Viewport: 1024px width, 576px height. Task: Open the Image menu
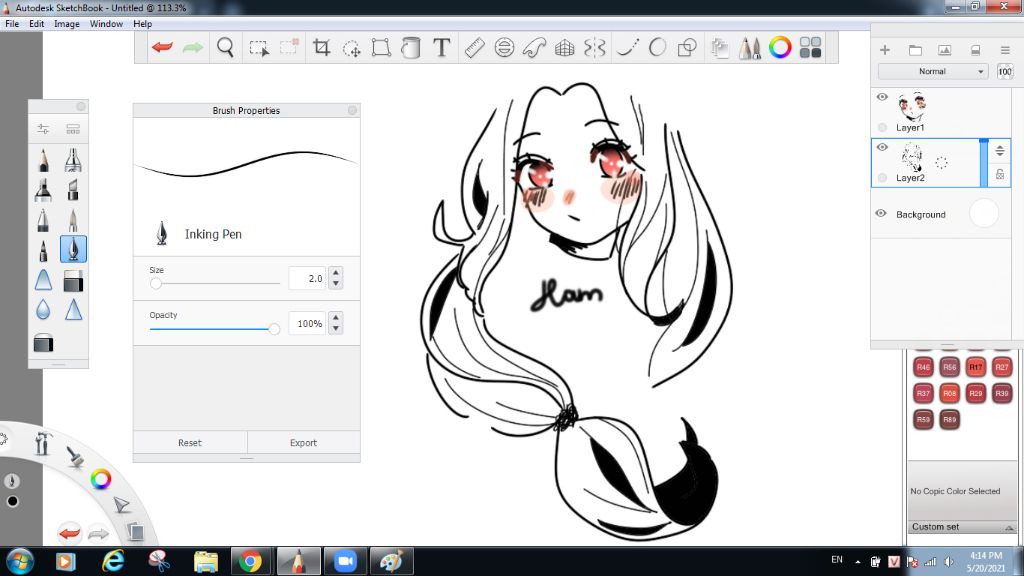67,24
